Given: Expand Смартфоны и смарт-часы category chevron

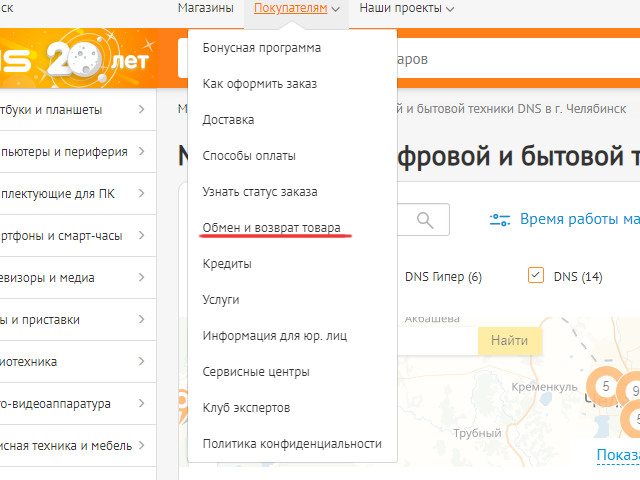Looking at the screenshot, I should (141, 235).
